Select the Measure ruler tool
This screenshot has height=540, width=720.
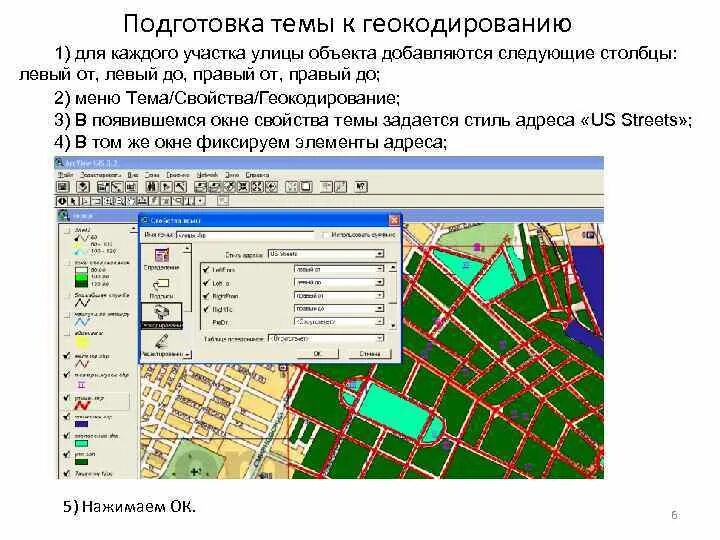(x=142, y=201)
